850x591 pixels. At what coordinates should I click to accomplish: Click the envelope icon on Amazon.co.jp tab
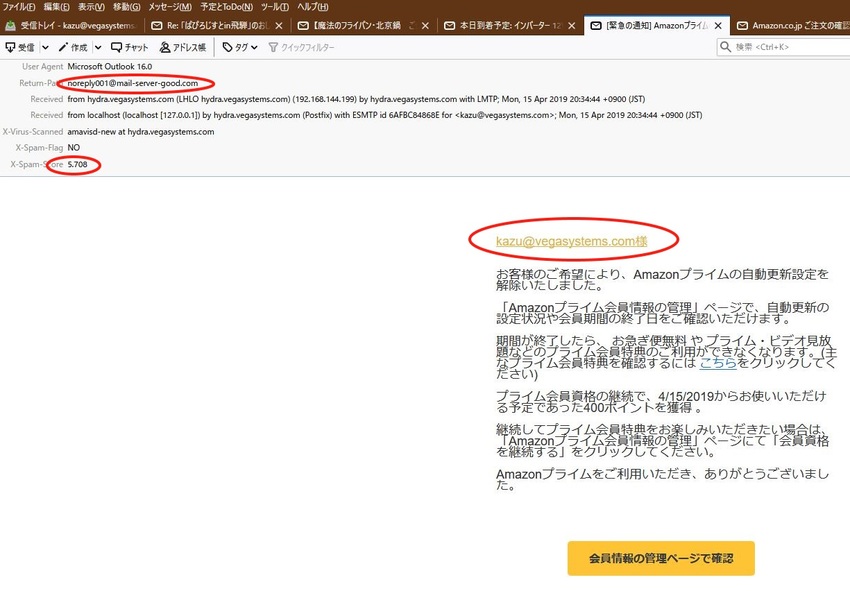coord(742,25)
